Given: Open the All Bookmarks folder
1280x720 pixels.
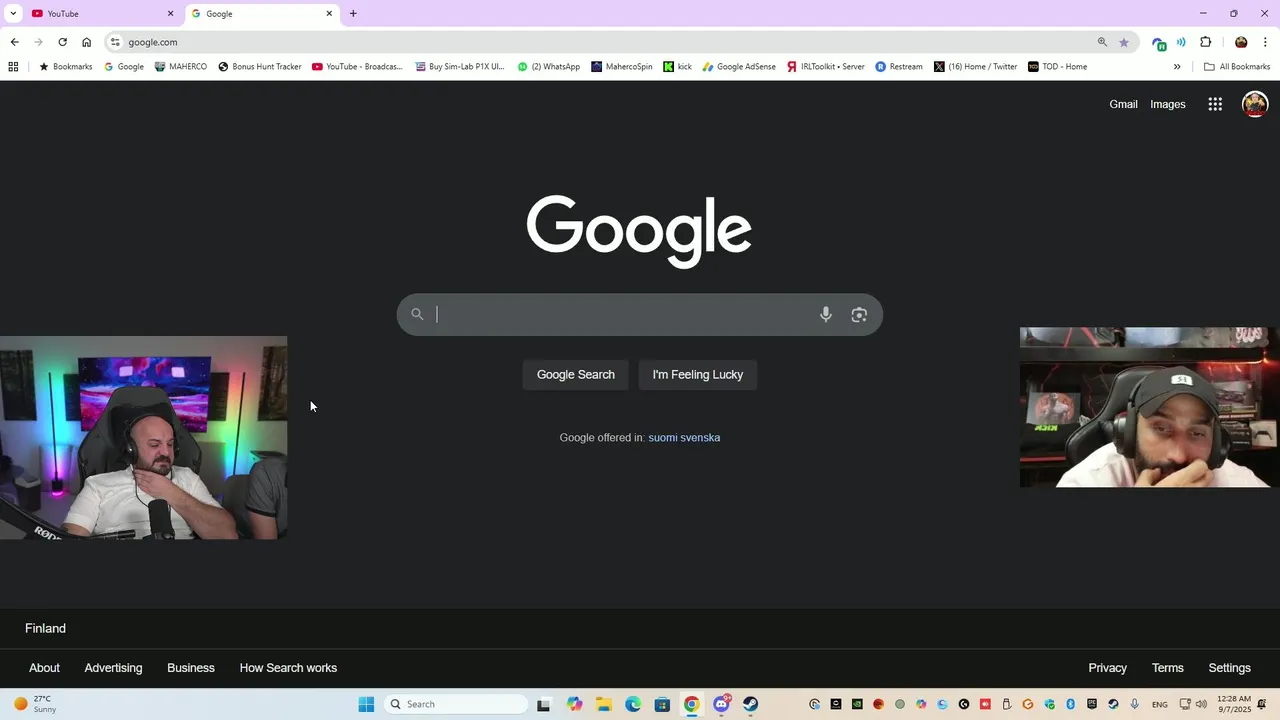Looking at the screenshot, I should [x=1237, y=67].
